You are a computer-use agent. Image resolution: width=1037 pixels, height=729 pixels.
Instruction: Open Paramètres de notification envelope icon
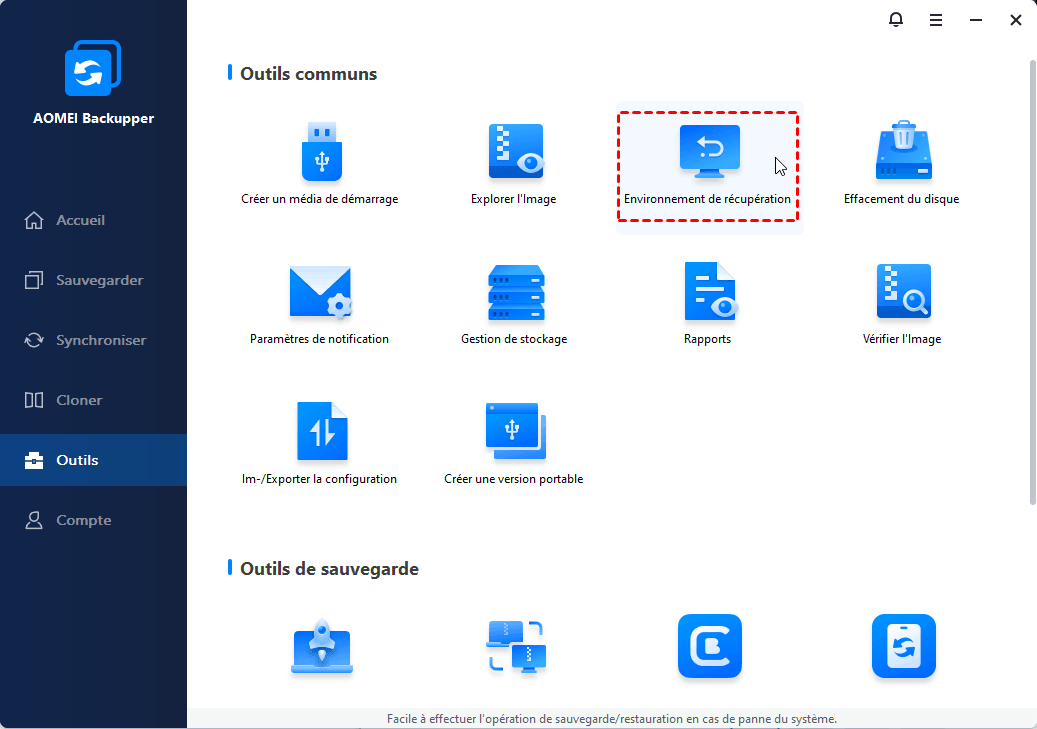tap(321, 292)
